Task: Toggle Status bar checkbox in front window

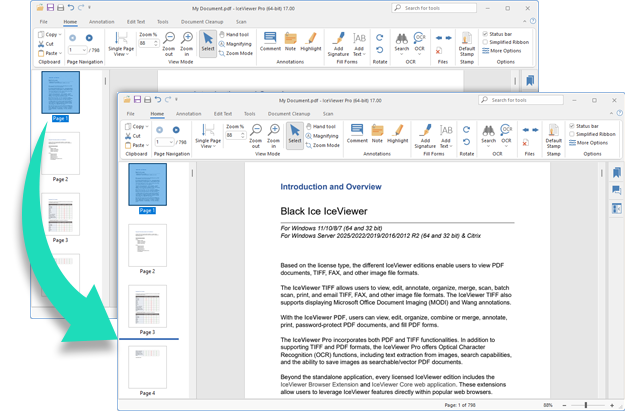Action: pos(572,126)
